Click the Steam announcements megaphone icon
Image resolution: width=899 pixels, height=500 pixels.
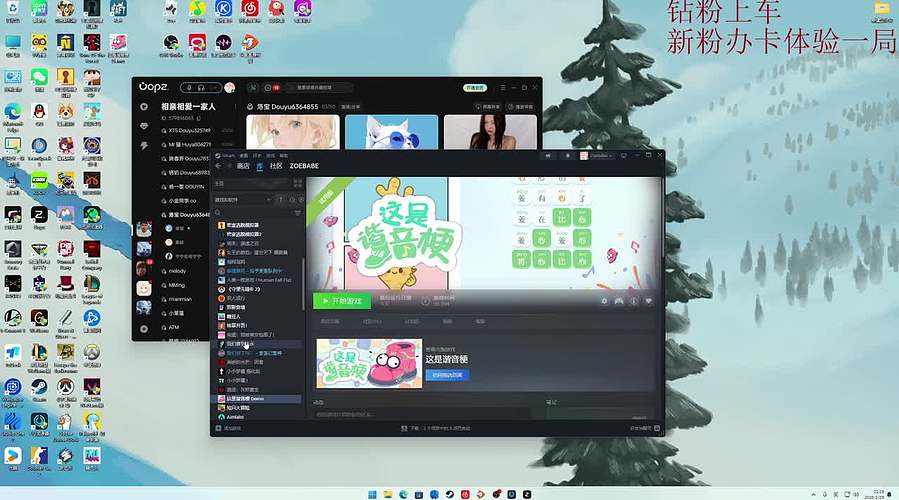pyautogui.click(x=548, y=156)
